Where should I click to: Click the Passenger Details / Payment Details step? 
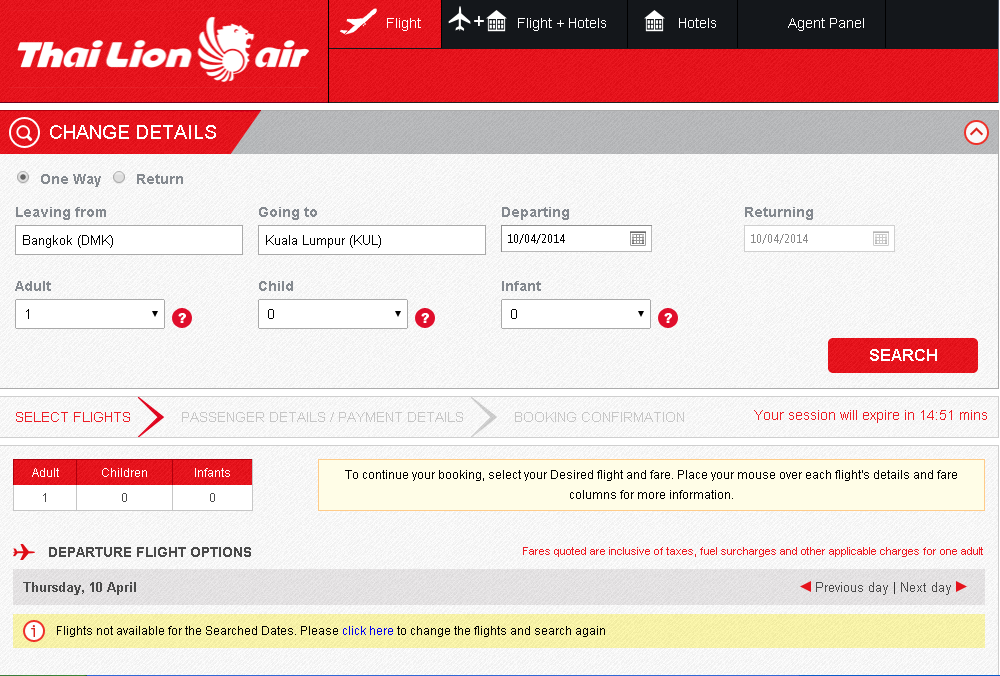[322, 417]
